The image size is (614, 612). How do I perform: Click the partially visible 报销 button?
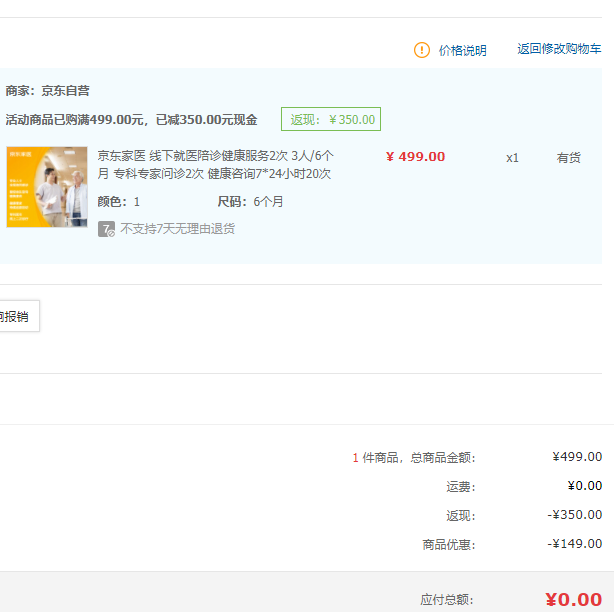(x=19, y=316)
